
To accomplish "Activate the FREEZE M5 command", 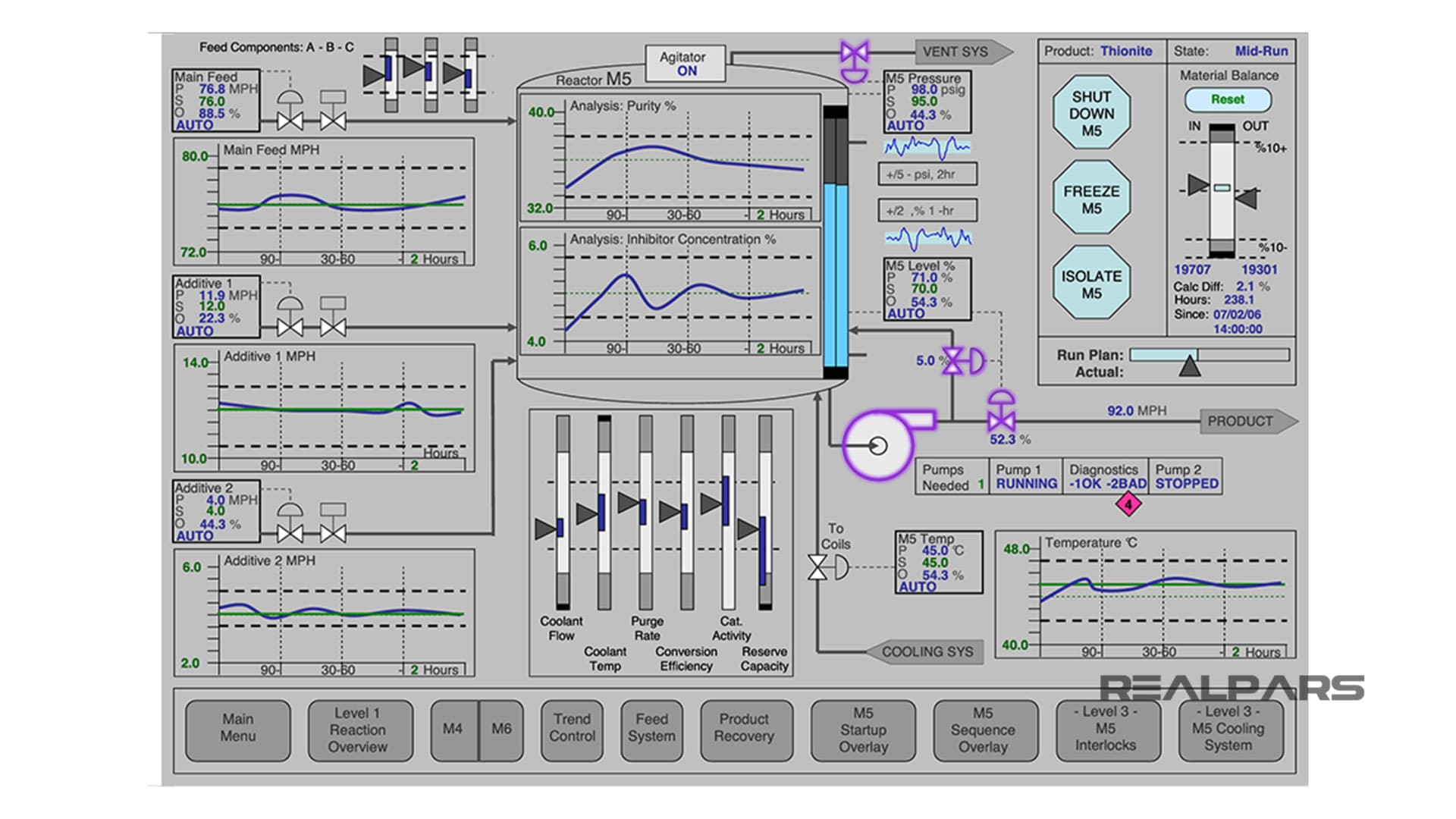I will coord(1093,196).
